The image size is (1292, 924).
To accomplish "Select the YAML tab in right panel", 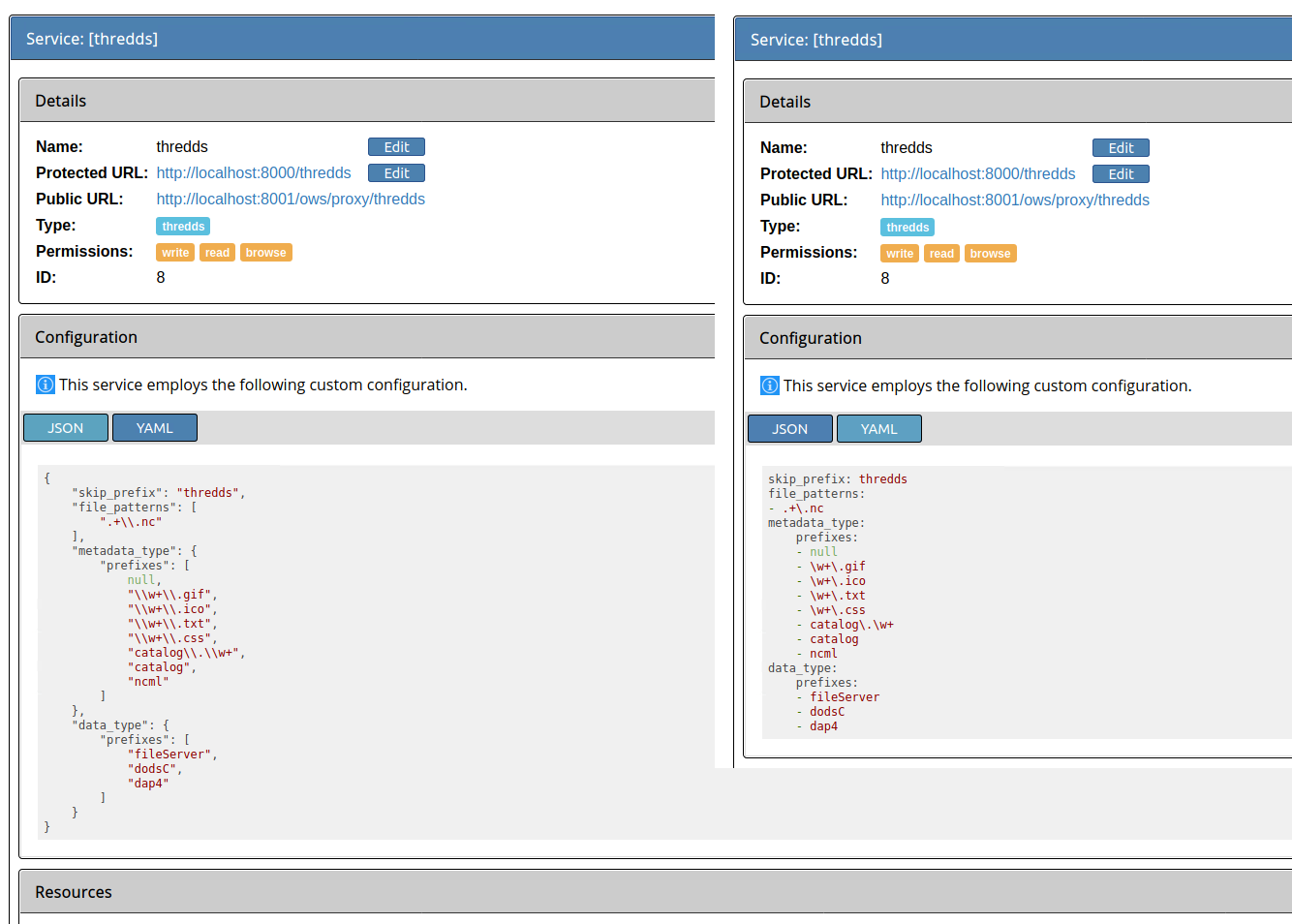I will coord(879,429).
